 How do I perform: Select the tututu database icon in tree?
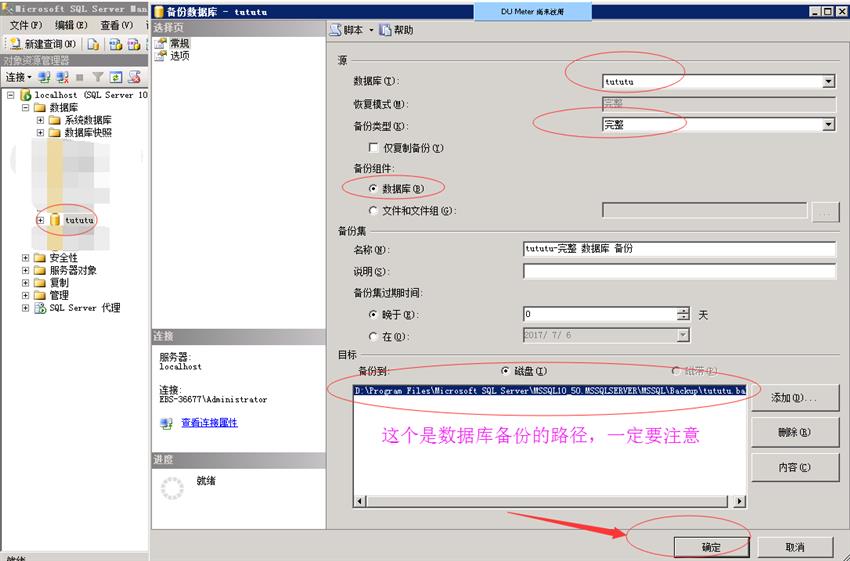(x=55, y=220)
